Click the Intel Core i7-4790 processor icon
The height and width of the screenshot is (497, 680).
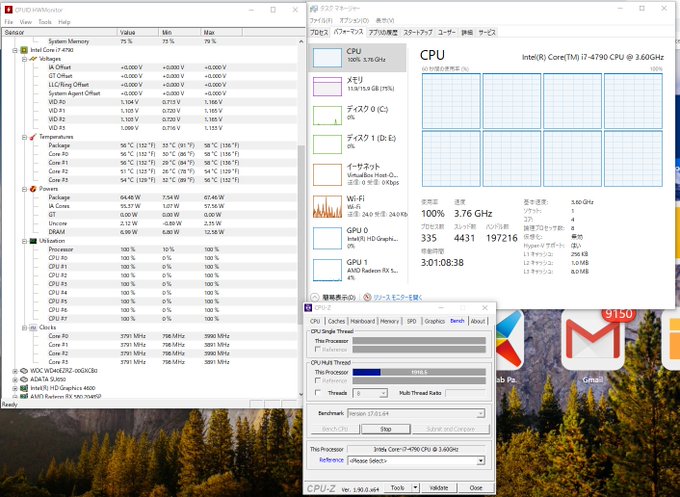coord(24,50)
